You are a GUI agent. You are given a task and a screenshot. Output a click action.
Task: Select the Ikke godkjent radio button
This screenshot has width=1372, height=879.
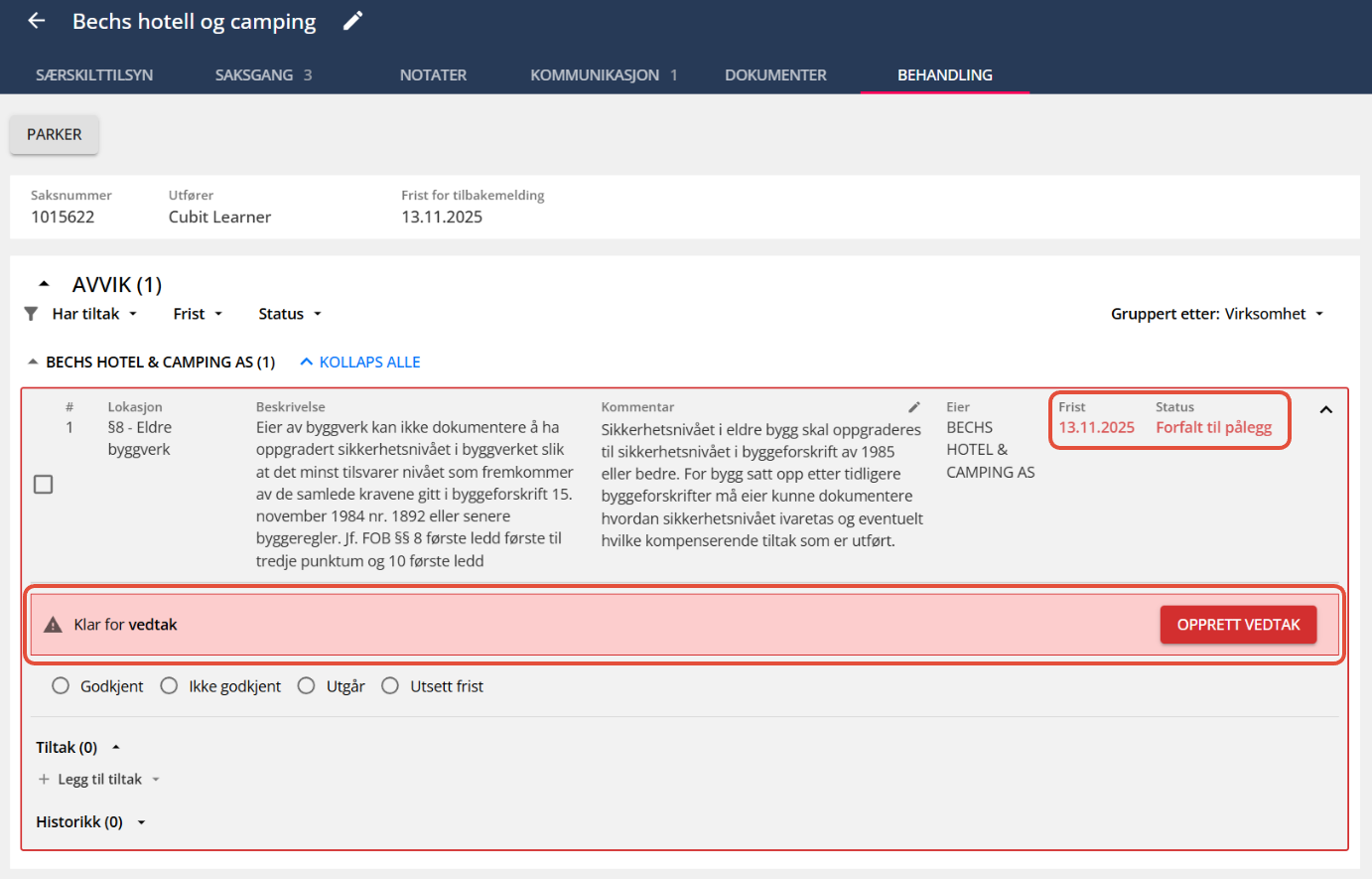point(169,686)
